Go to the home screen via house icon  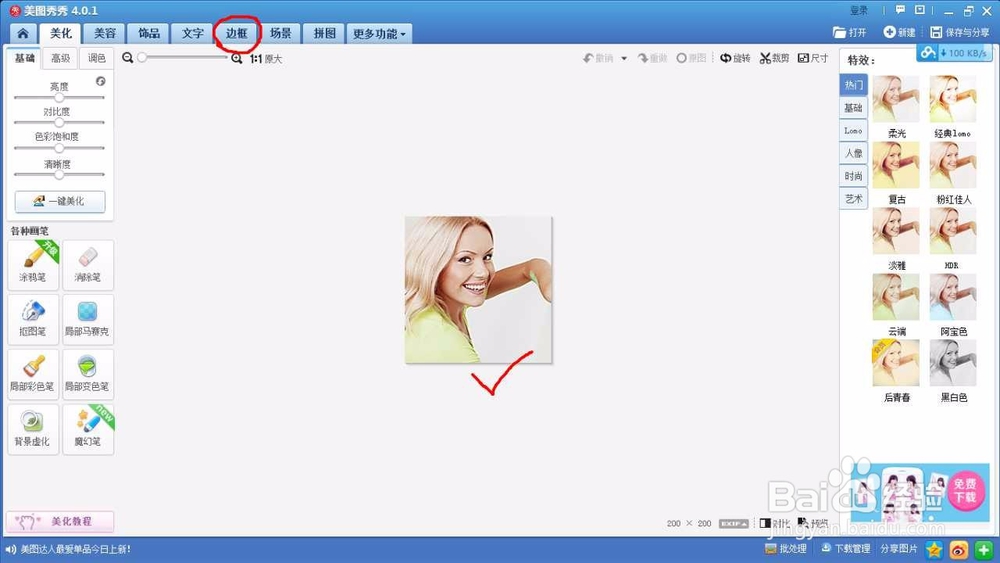pos(23,34)
